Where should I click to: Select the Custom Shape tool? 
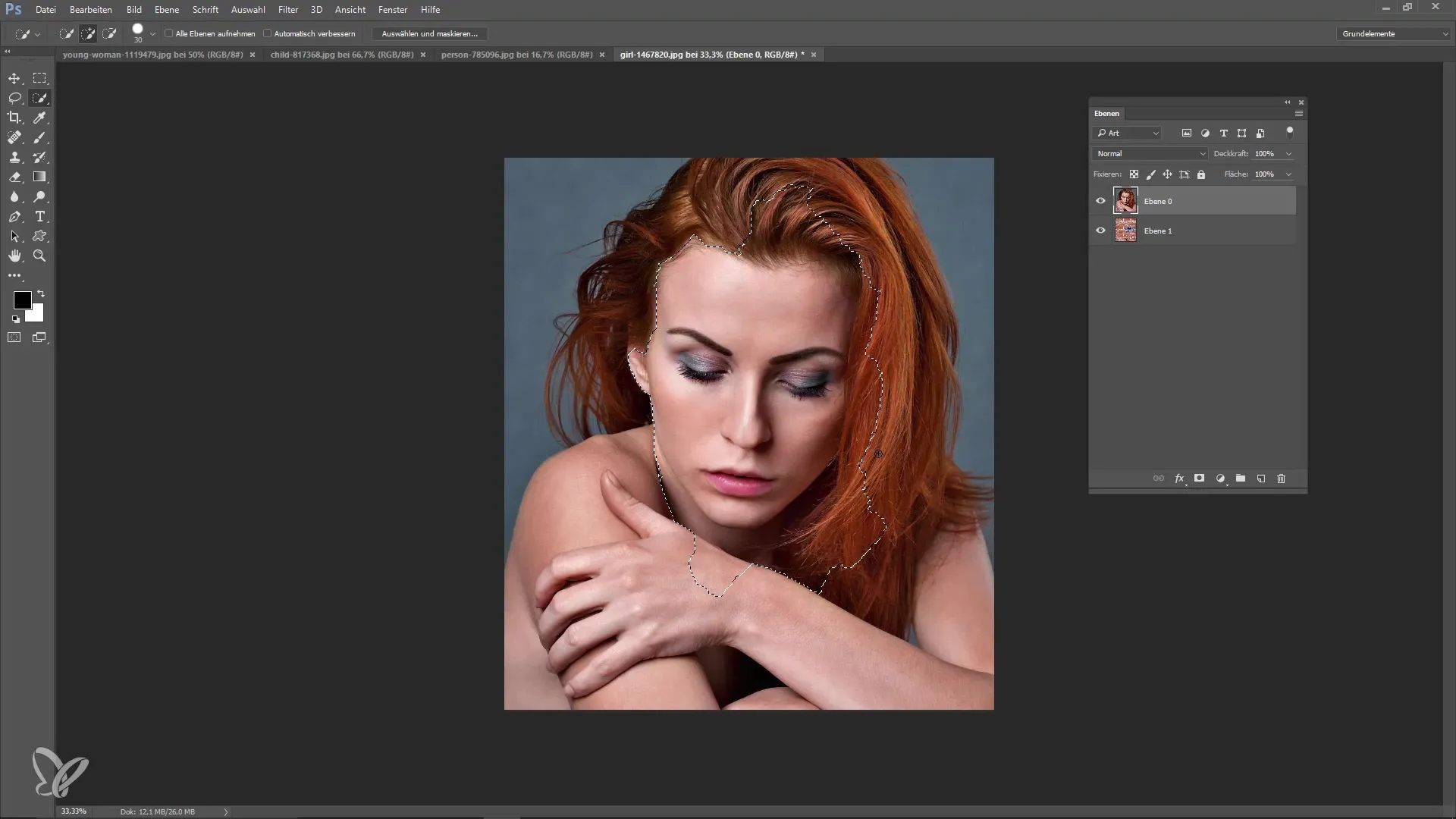39,237
